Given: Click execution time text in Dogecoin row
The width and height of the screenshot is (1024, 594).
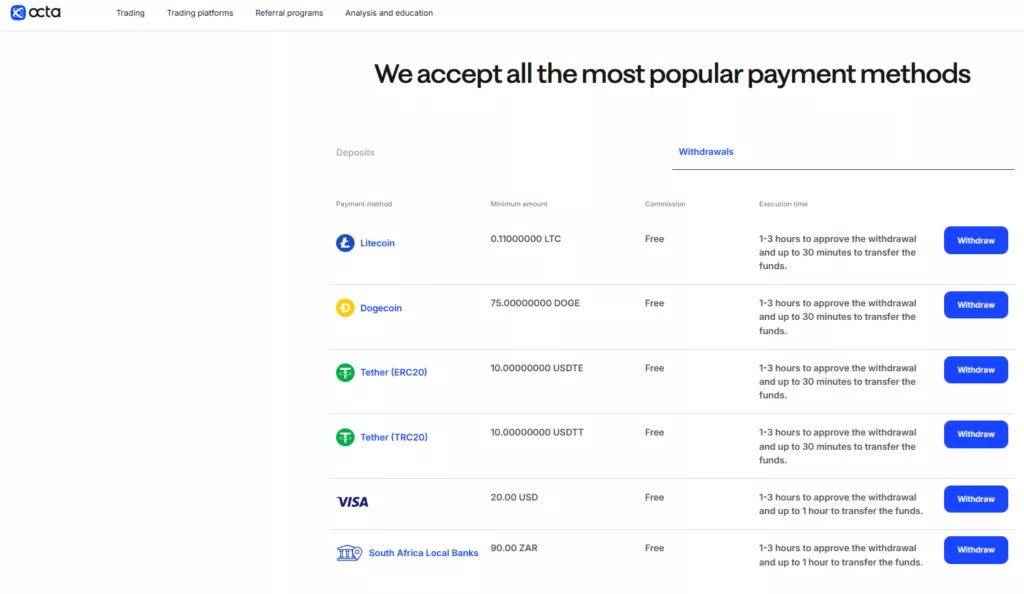Looking at the screenshot, I should [x=837, y=317].
